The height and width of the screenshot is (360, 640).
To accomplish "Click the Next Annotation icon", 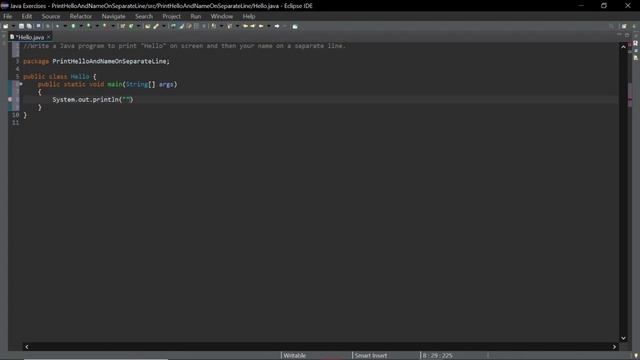I will click(x=214, y=26).
